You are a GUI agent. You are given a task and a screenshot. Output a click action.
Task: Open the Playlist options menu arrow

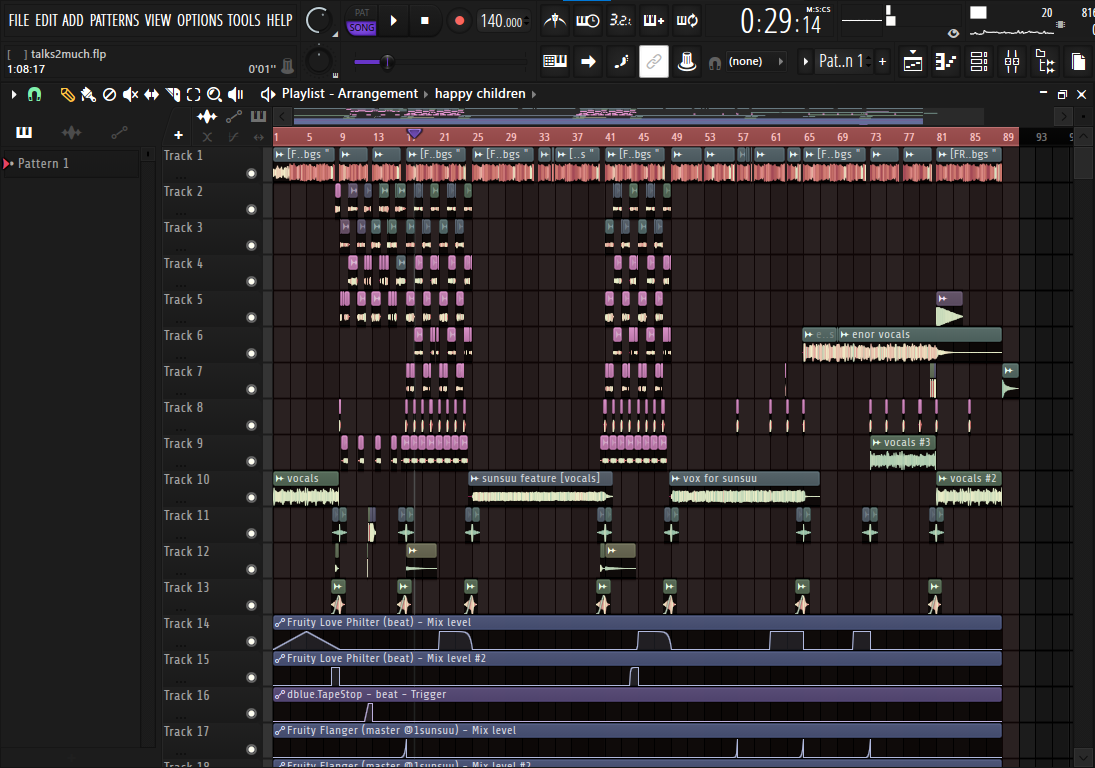point(13,94)
